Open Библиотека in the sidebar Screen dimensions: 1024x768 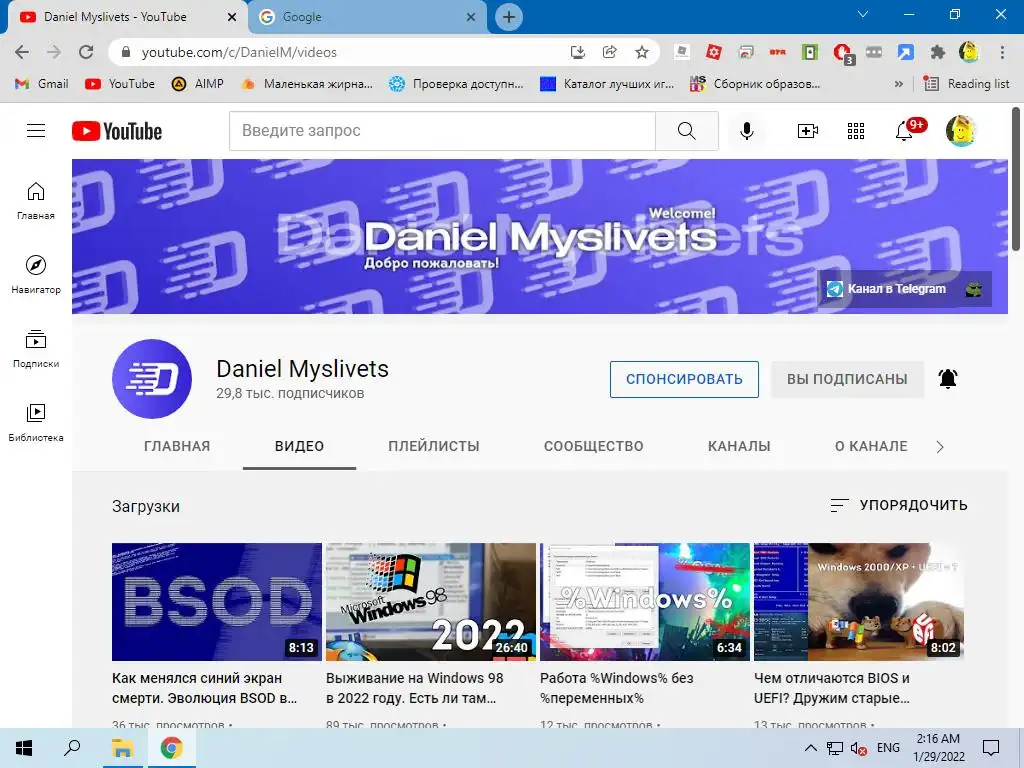[36, 423]
